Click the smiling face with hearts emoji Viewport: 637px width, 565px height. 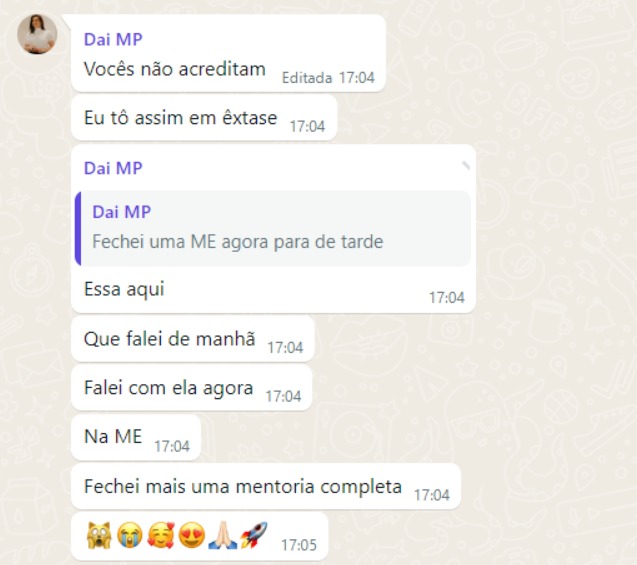pyautogui.click(x=160, y=535)
